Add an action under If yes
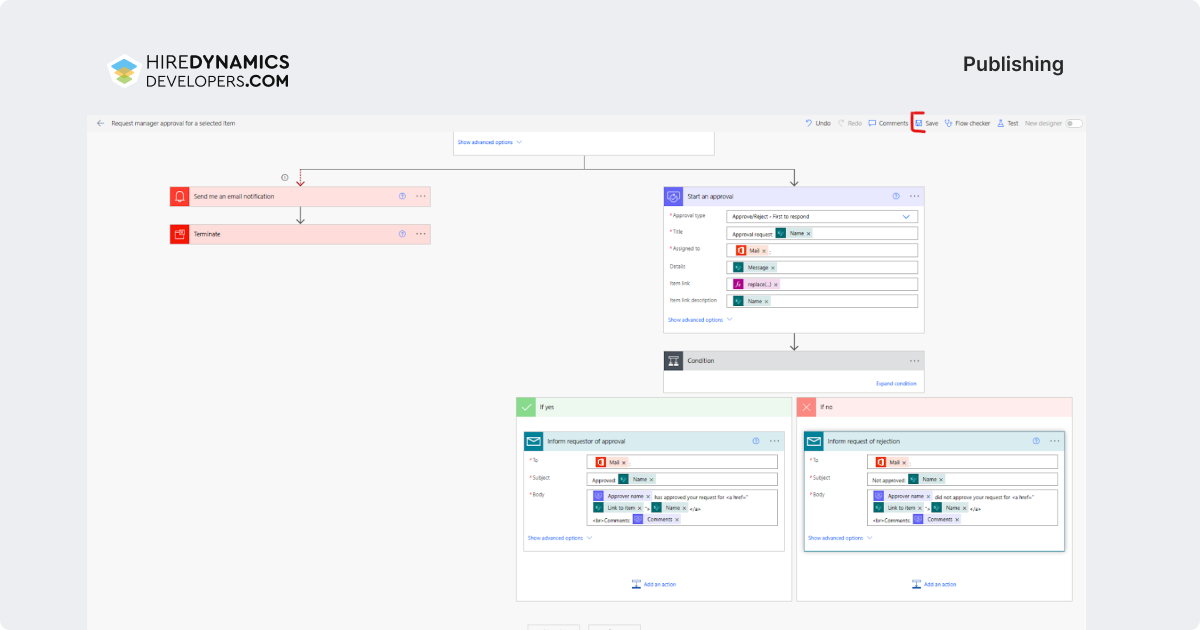This screenshot has height=630, width=1200. coord(653,584)
